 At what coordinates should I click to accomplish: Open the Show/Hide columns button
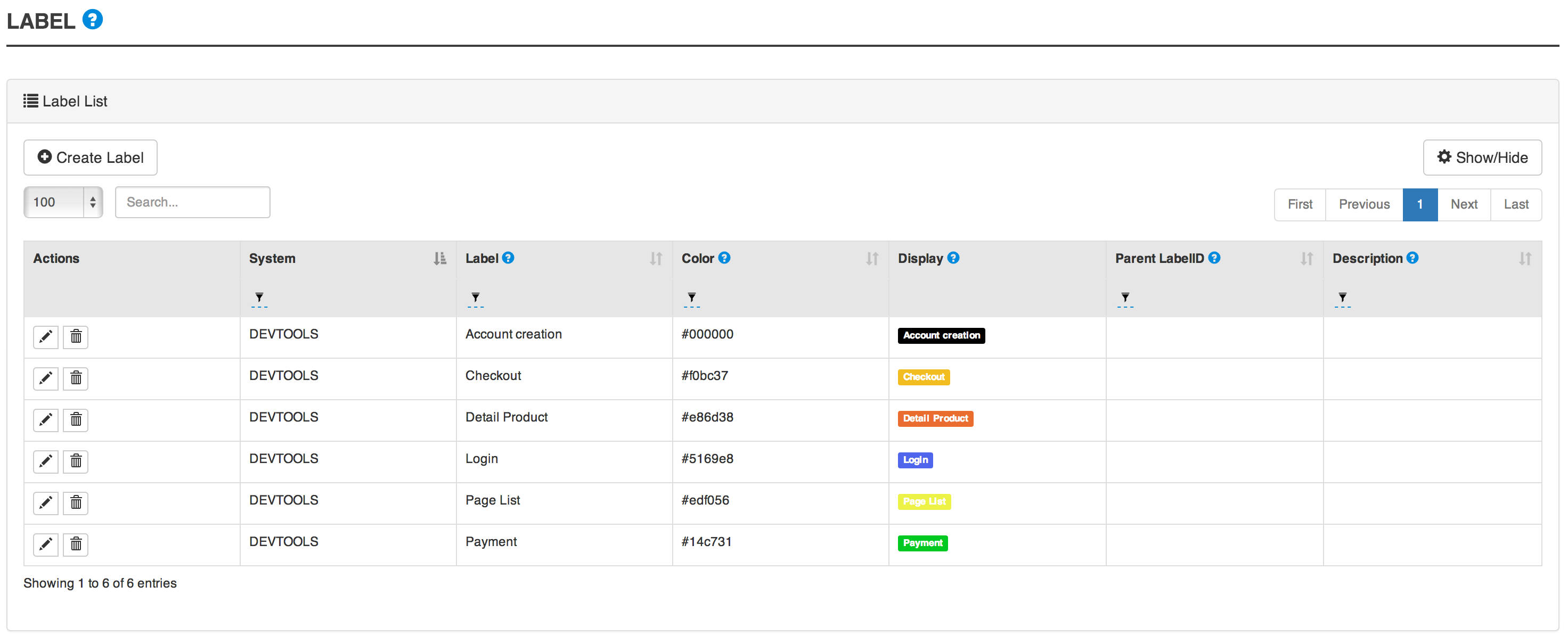coord(1482,158)
